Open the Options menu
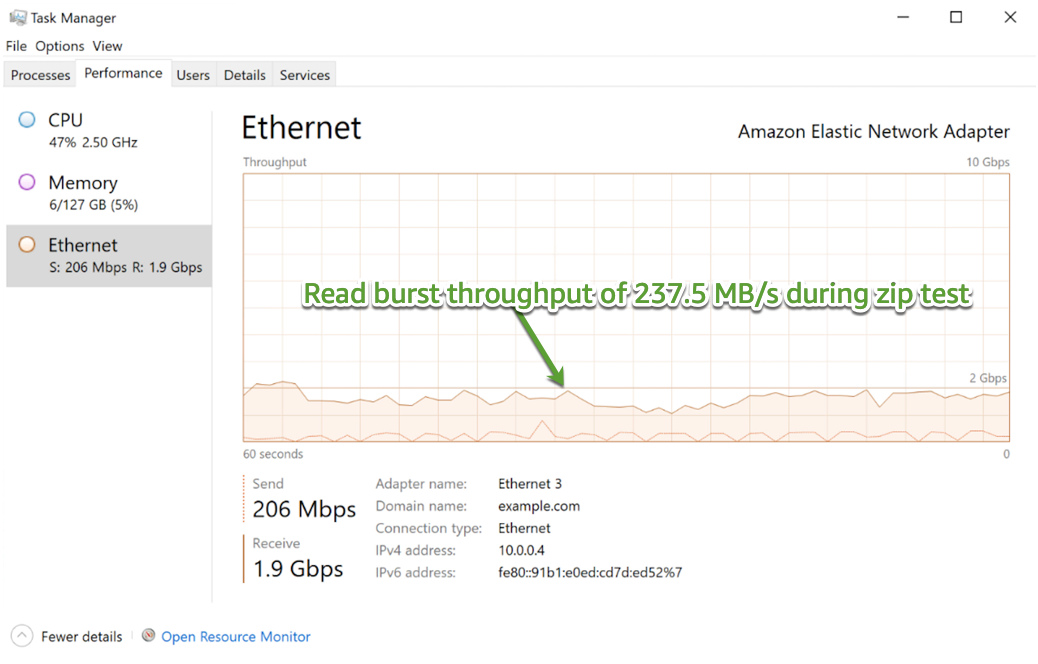The width and height of the screenshot is (1038, 664). tap(60, 46)
